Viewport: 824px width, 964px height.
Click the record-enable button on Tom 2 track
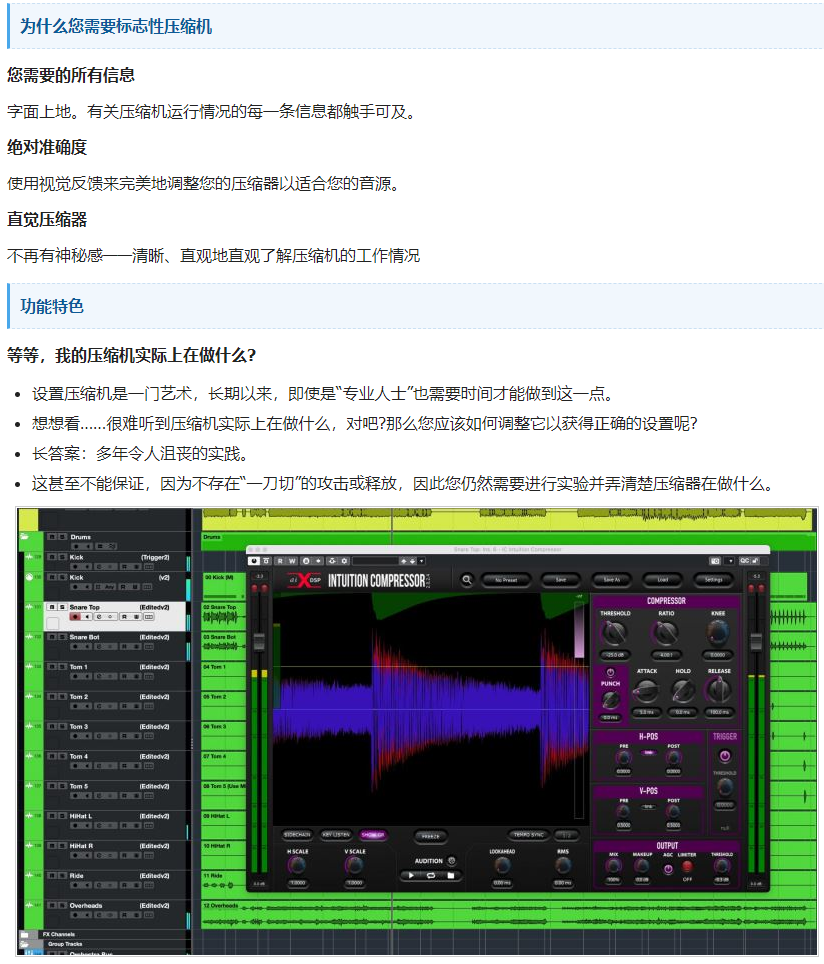point(75,706)
